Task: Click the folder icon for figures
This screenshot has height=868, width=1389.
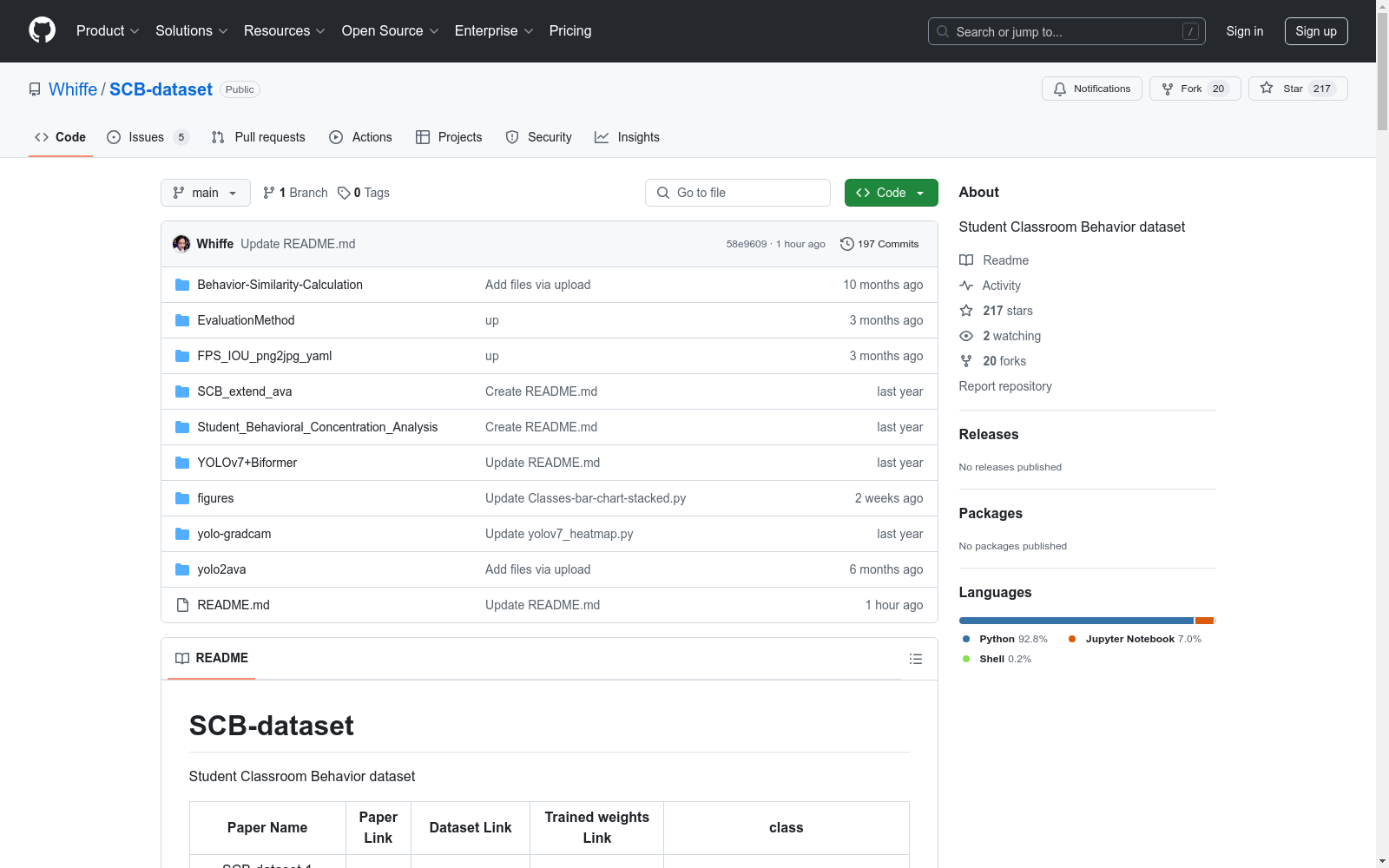Action: [182, 498]
